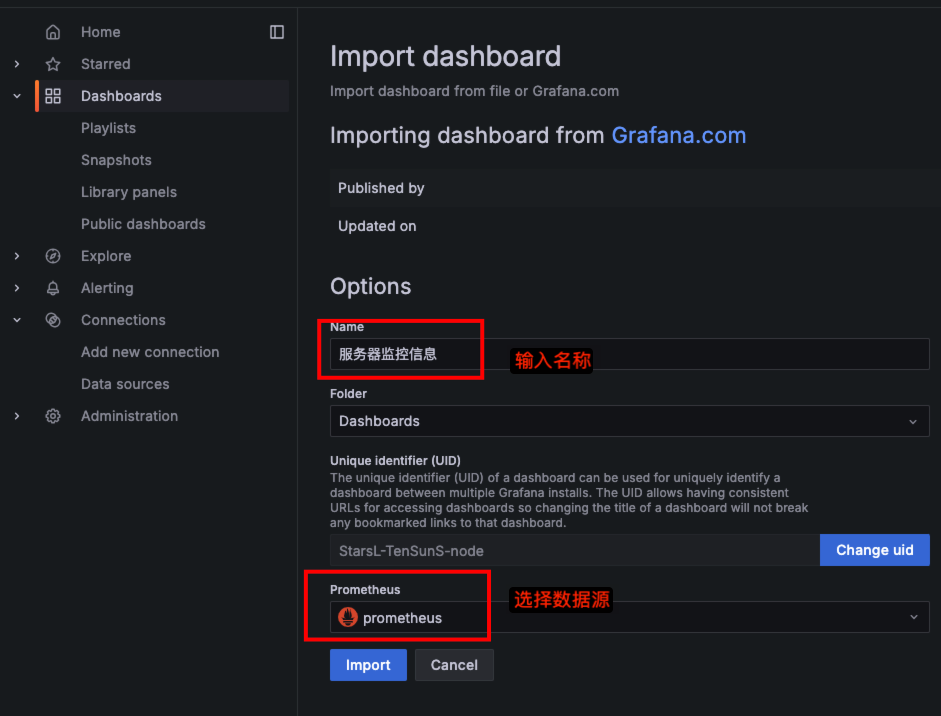
Task: Open Starred menu item
Action: (106, 64)
